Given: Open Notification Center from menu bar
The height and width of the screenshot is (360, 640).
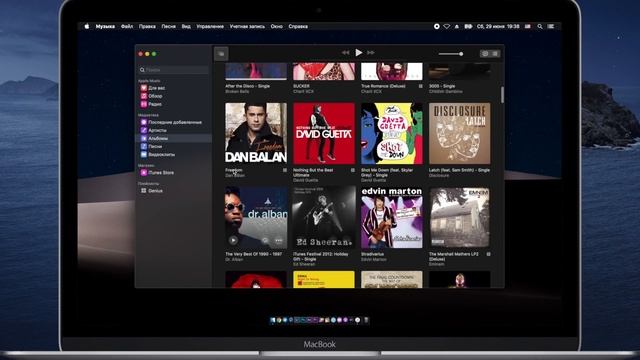Looking at the screenshot, I should point(551,26).
